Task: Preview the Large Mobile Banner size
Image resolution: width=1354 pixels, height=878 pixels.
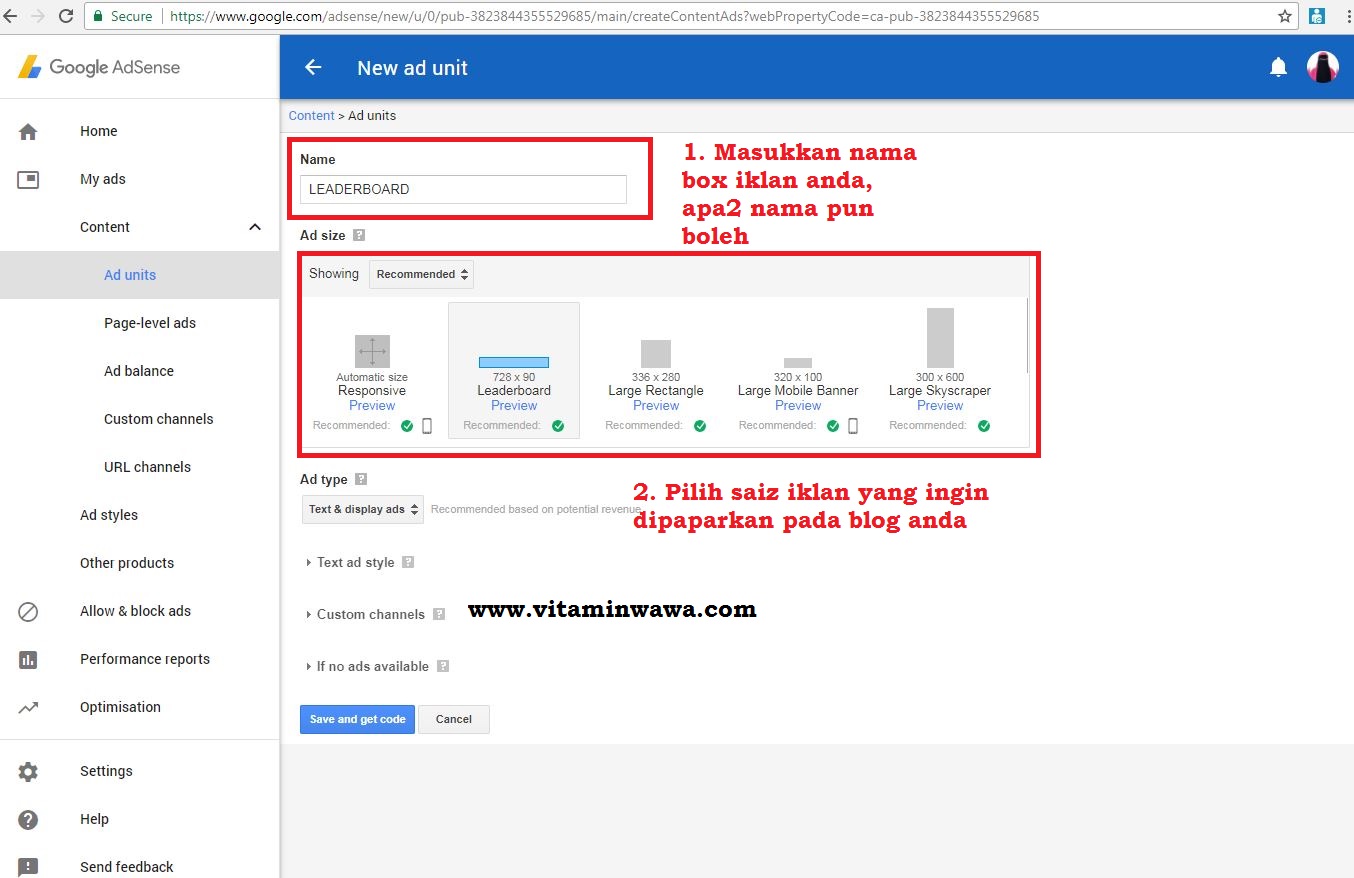Action: [x=798, y=405]
